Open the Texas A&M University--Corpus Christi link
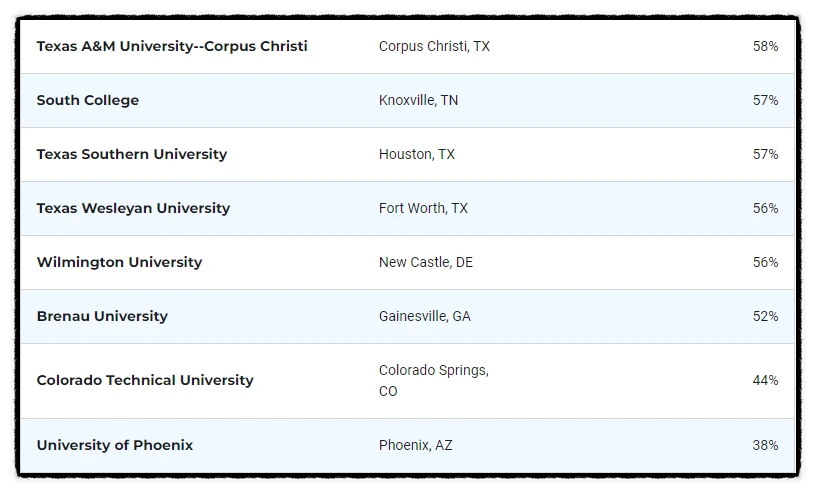Image resolution: width=816 pixels, height=493 pixels. coord(172,46)
